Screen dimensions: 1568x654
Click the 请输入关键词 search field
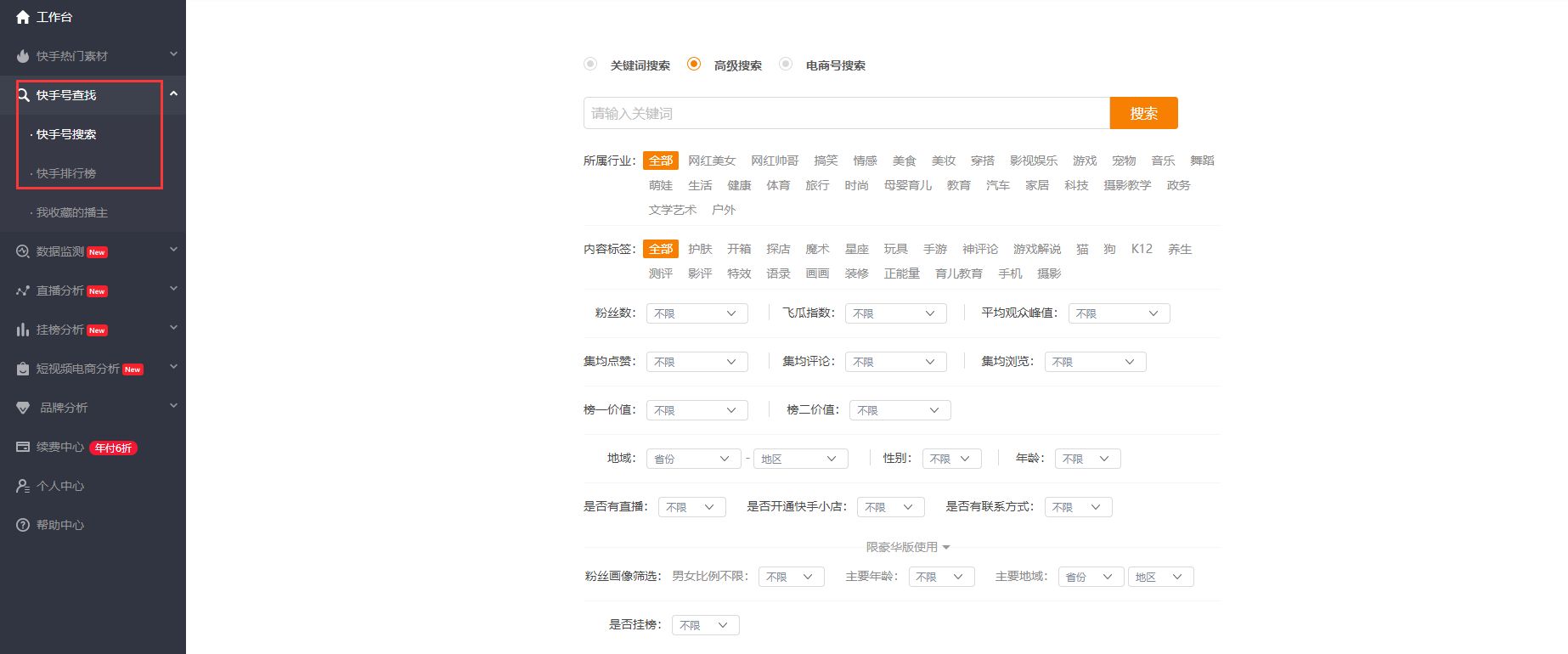(x=847, y=113)
